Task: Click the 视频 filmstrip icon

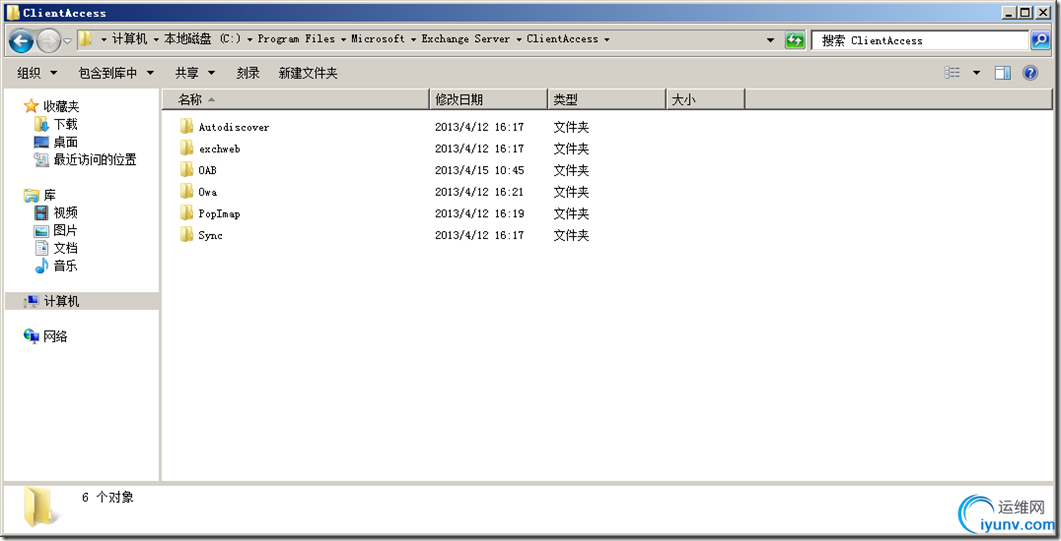Action: pyautogui.click(x=41, y=213)
